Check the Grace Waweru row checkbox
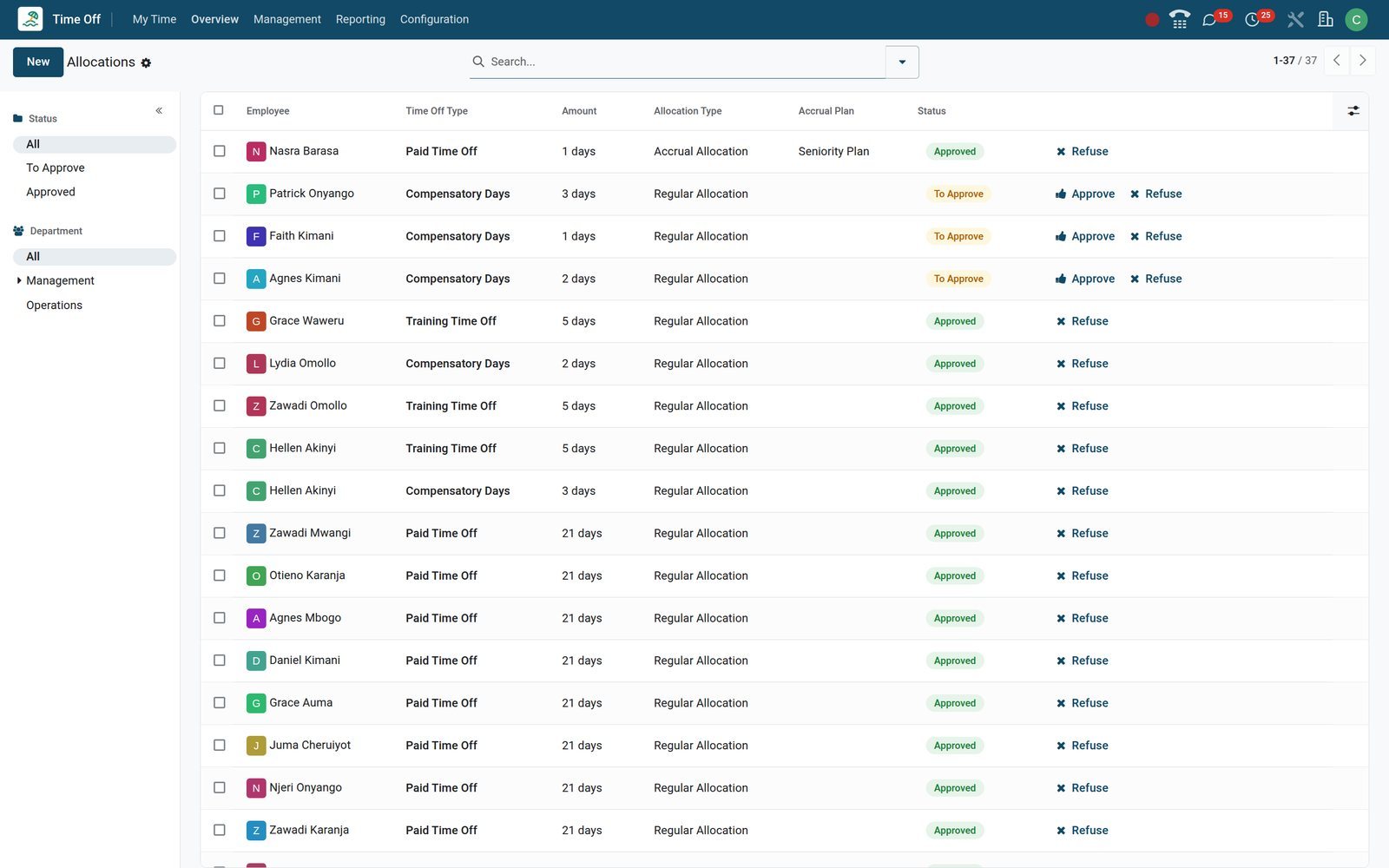 [x=220, y=321]
